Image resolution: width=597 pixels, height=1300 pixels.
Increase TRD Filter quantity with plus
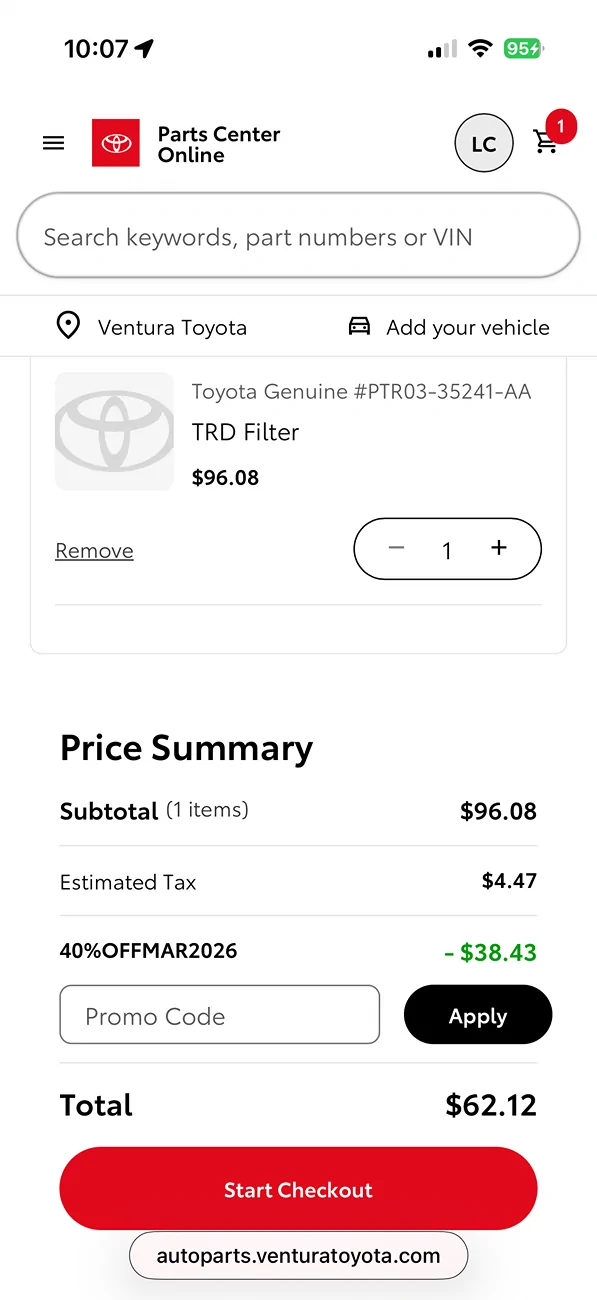tap(499, 548)
